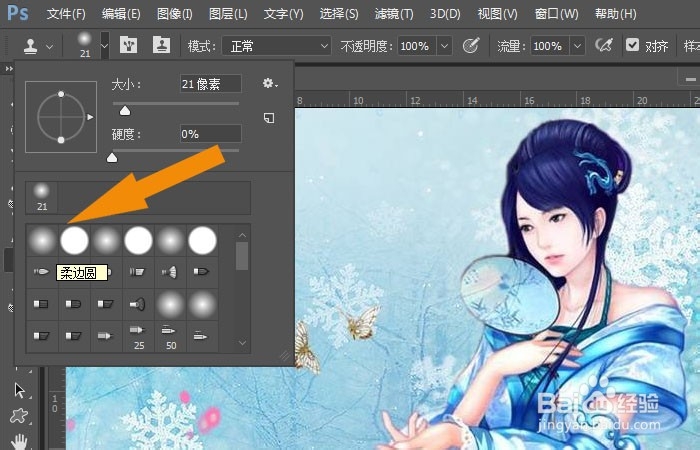The width and height of the screenshot is (700, 450).
Task: Open the 视图(V) menu
Action: tap(497, 14)
